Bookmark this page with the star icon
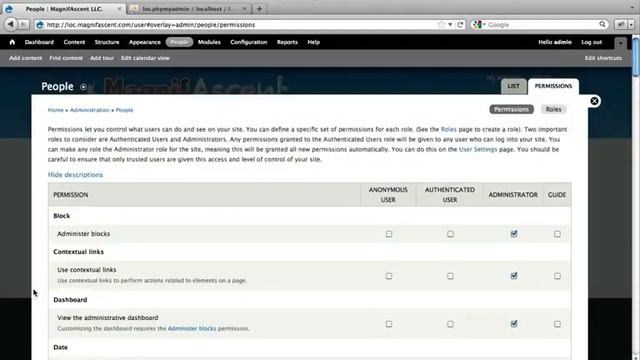Viewport: 640px width, 360px height. click(441, 24)
